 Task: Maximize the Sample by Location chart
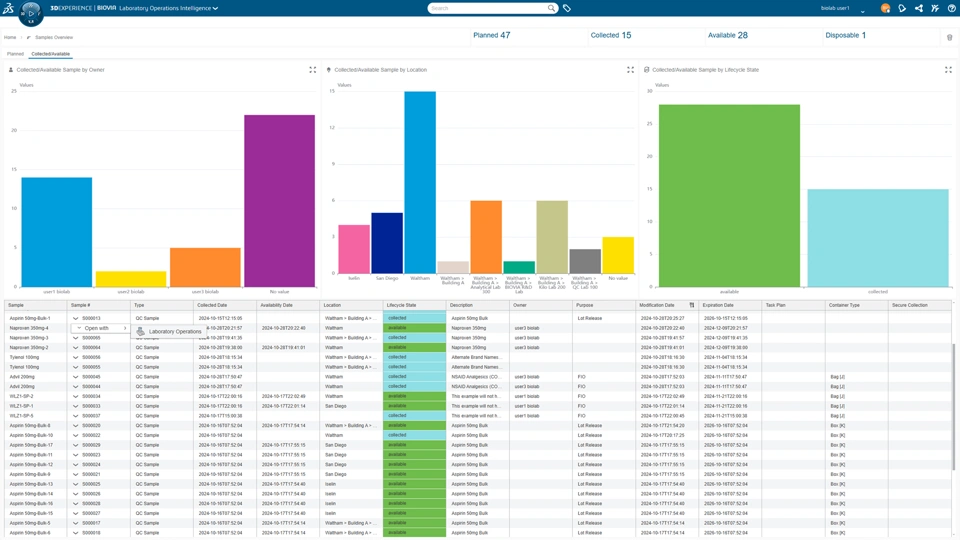click(631, 70)
